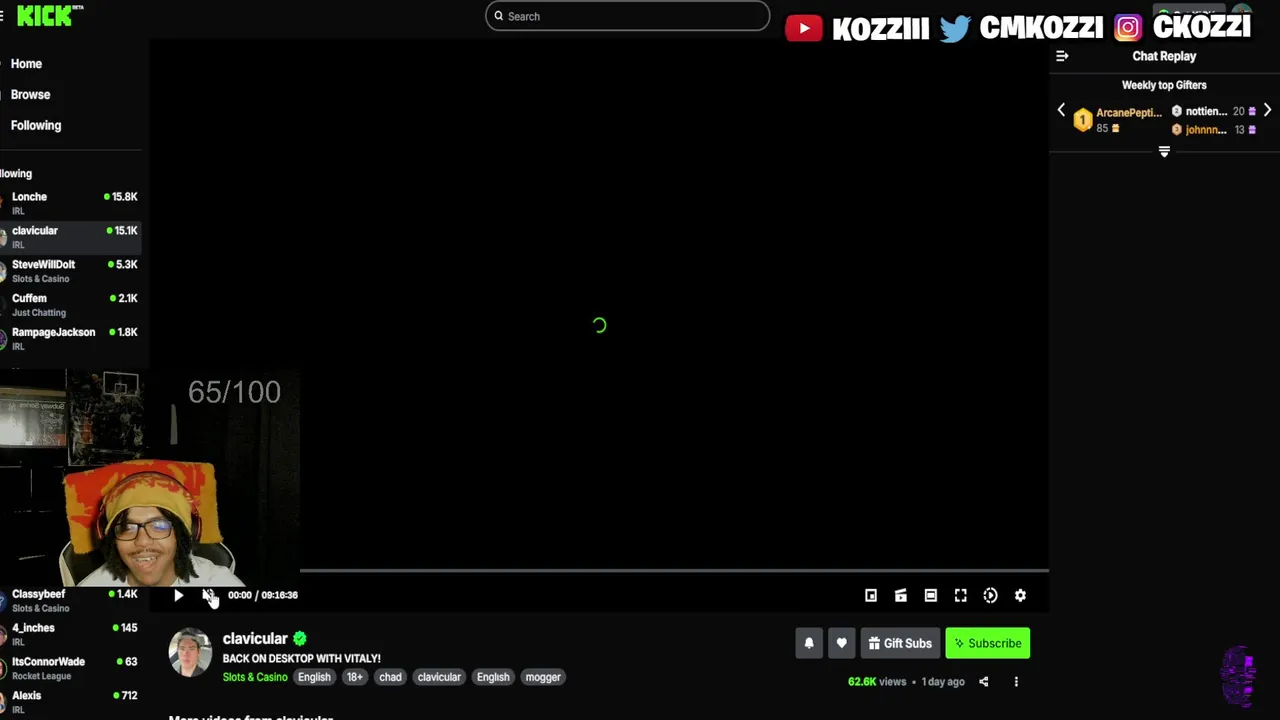Click the magnifier icon in search bar
Viewport: 1280px width, 720px height.
click(499, 16)
